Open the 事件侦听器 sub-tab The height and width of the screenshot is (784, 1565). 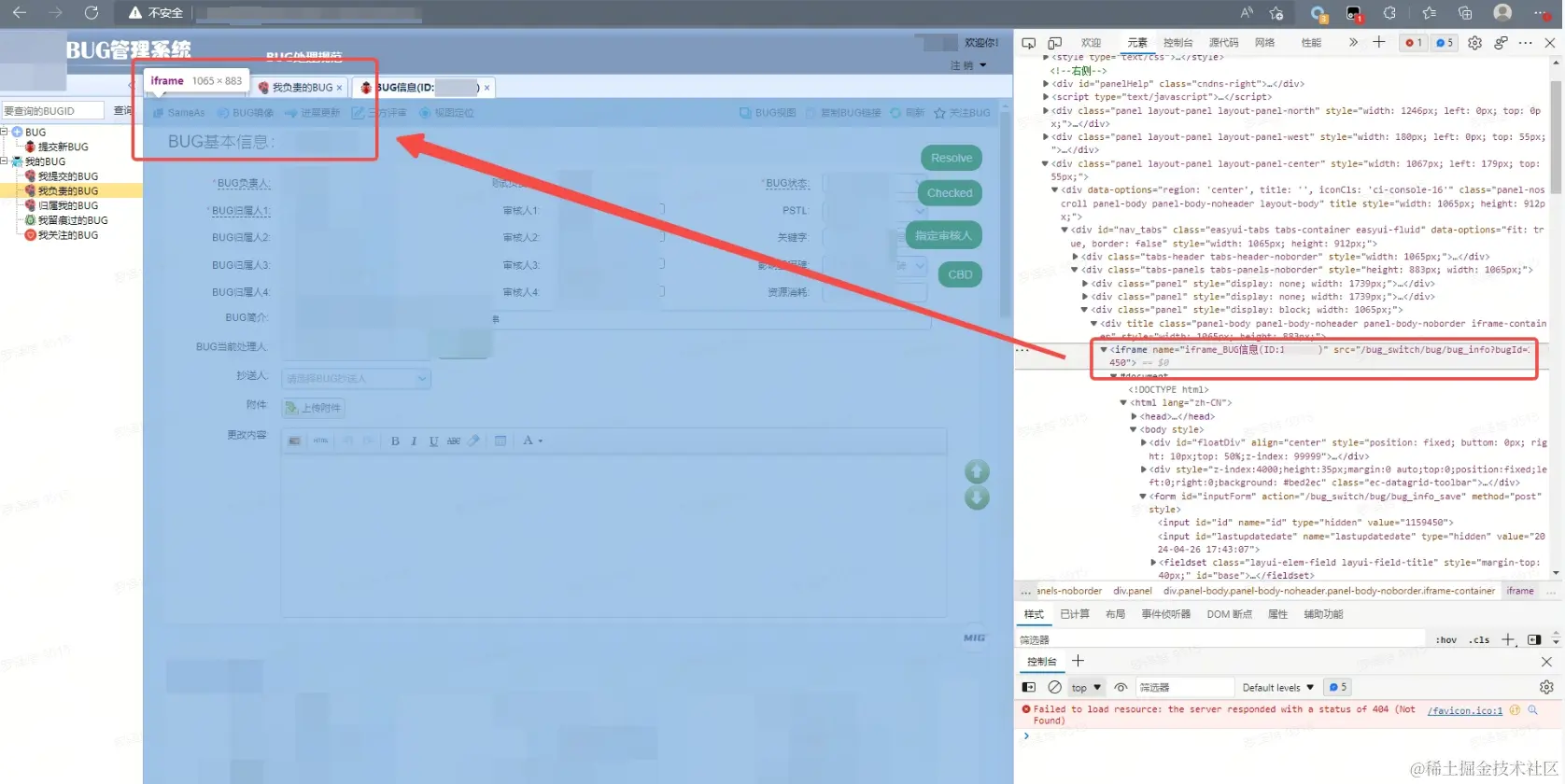[1165, 614]
